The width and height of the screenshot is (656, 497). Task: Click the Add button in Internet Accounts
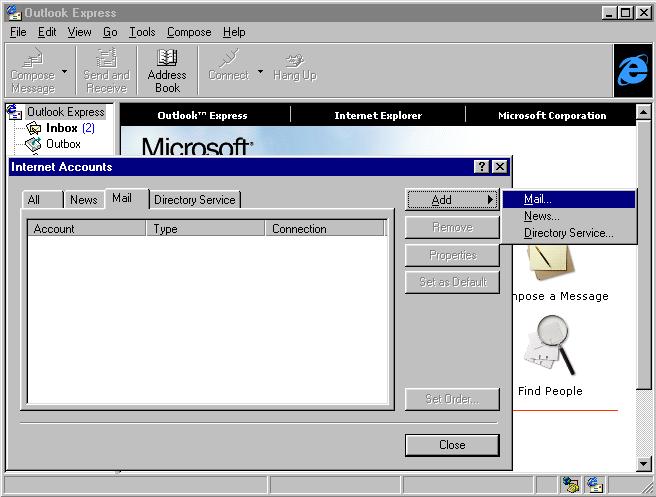pos(452,200)
